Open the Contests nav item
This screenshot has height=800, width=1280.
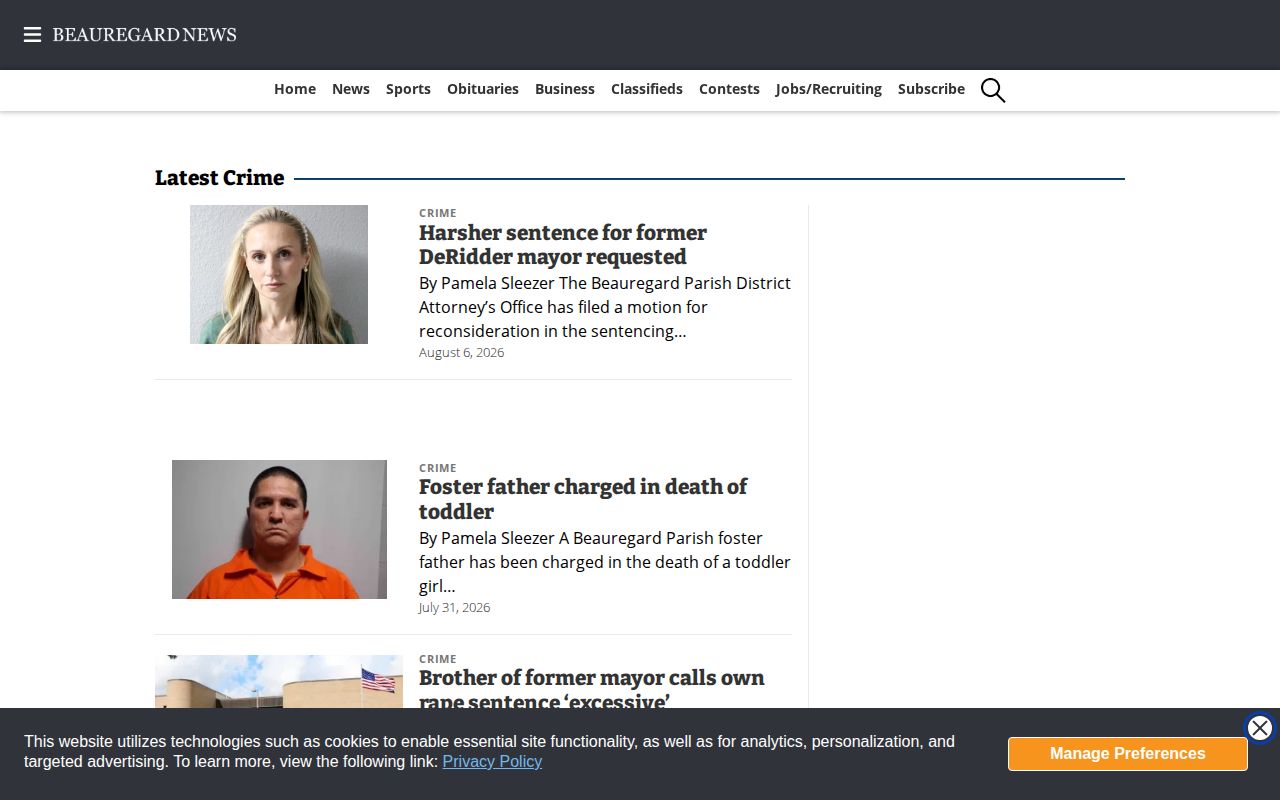click(x=729, y=89)
